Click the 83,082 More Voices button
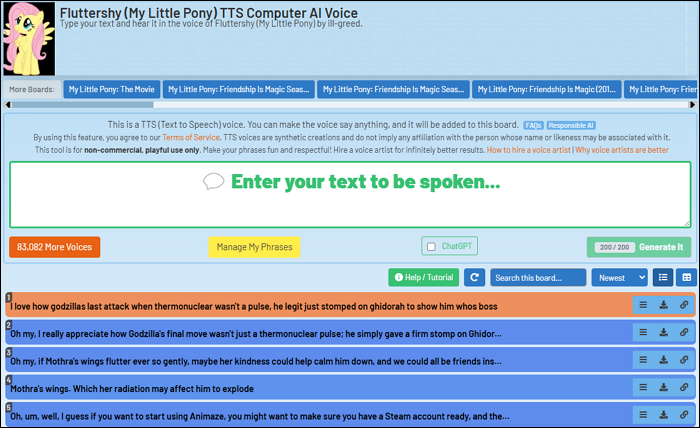This screenshot has width=700, height=428. point(54,247)
